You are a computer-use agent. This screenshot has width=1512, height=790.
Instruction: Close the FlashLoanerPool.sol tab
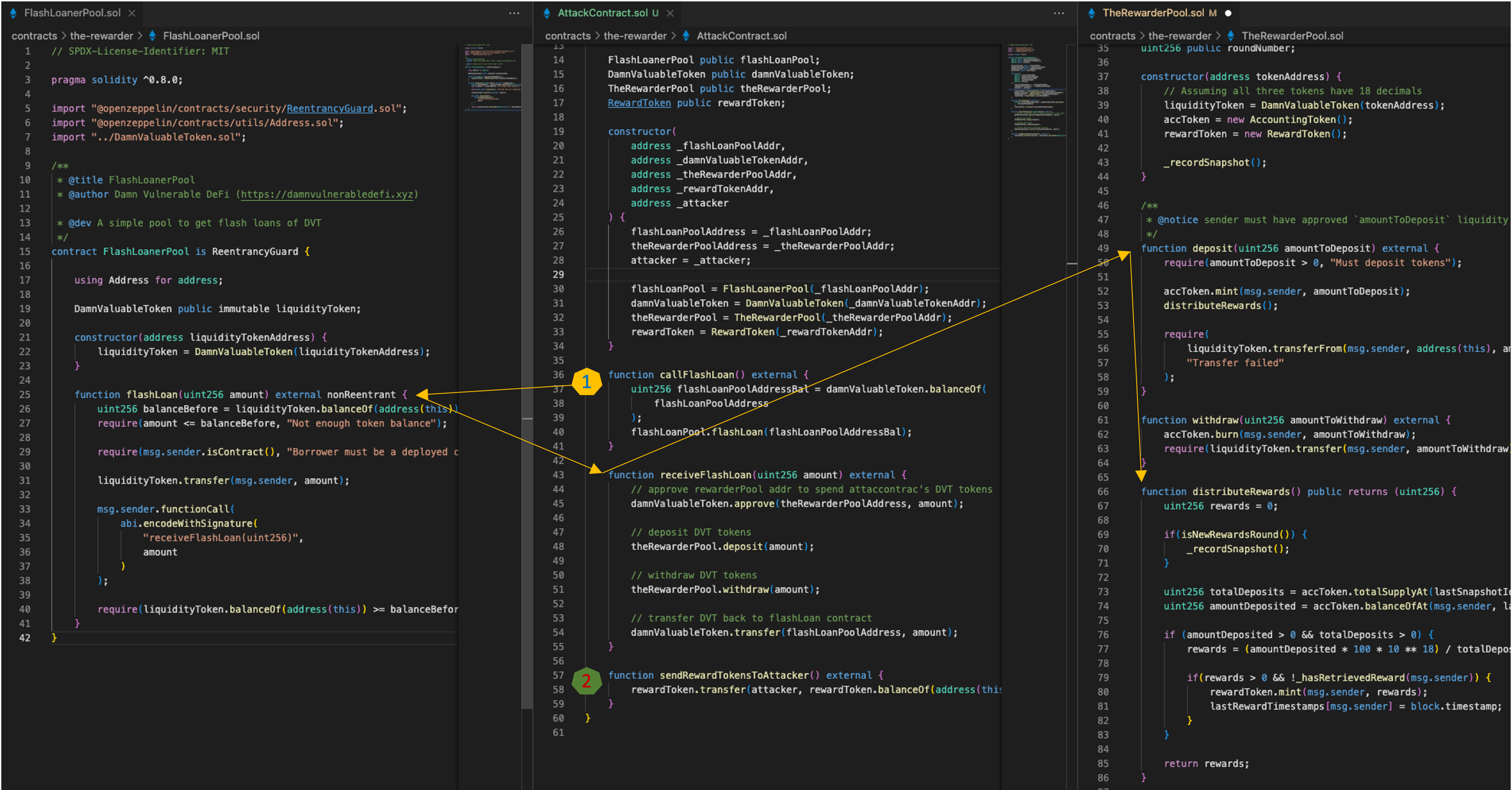(x=132, y=13)
